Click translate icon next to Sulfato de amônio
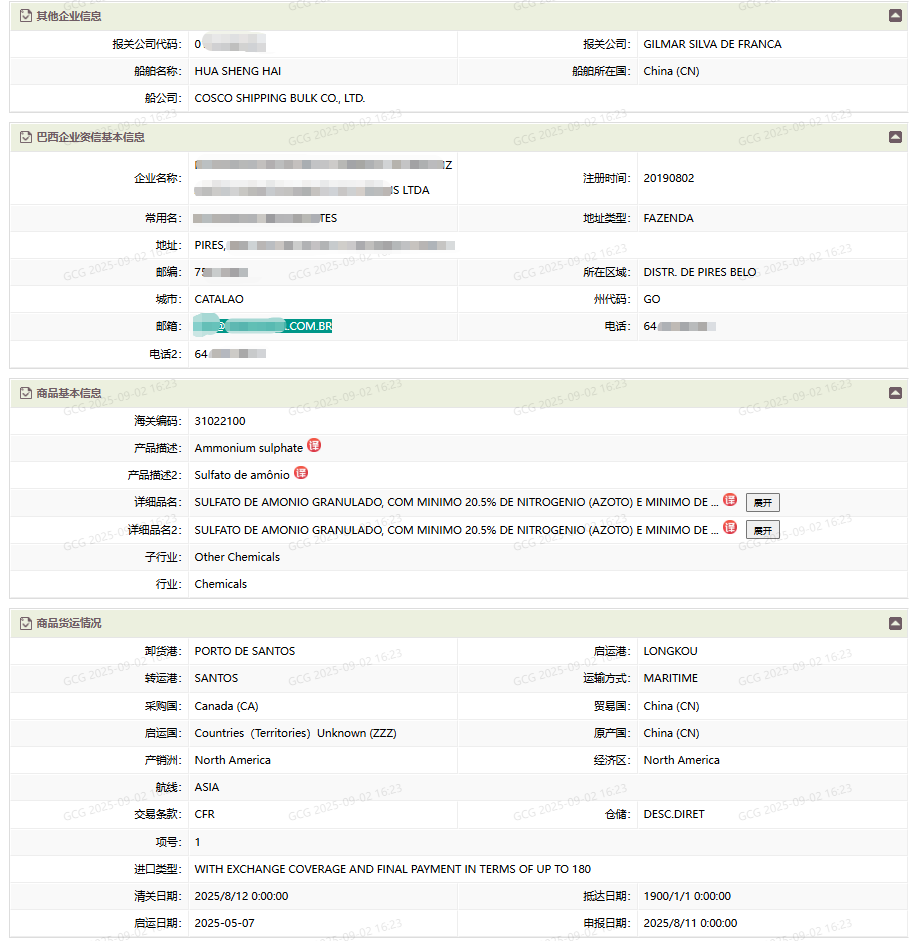 (x=301, y=473)
